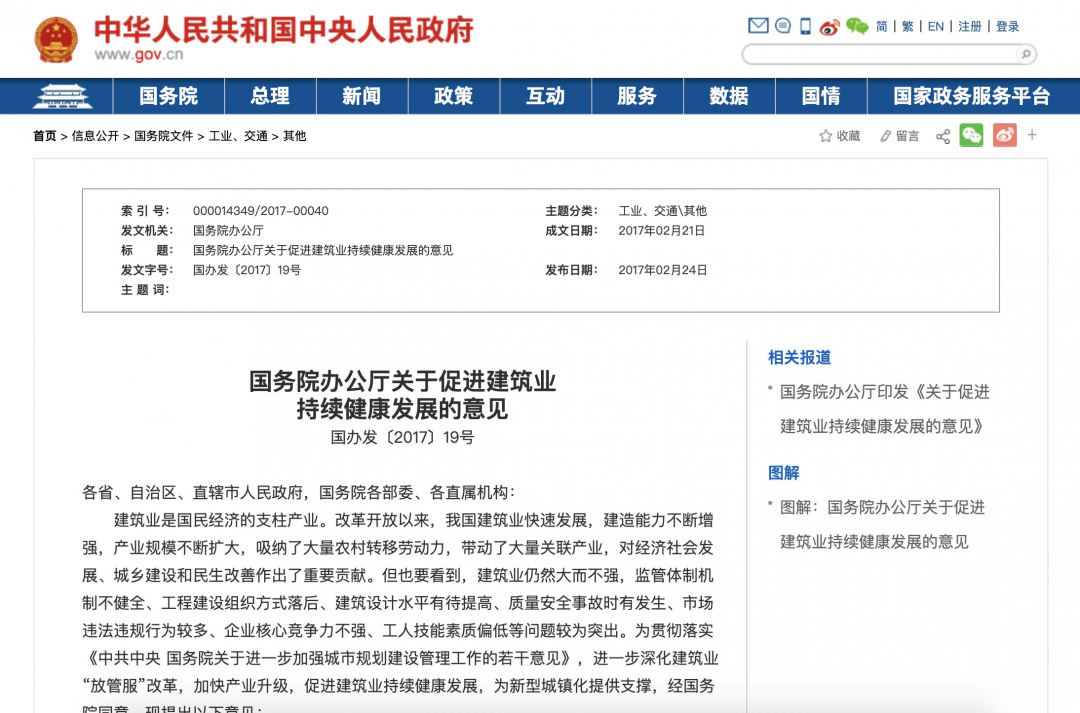Open the 服务 menu

pos(637,96)
